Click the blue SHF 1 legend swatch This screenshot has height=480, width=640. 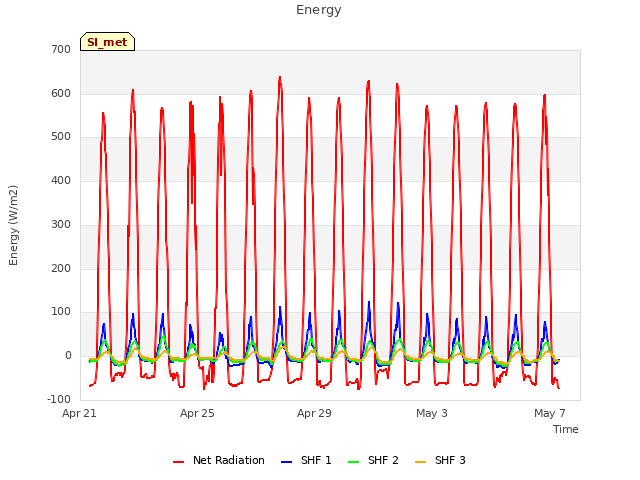287,462
